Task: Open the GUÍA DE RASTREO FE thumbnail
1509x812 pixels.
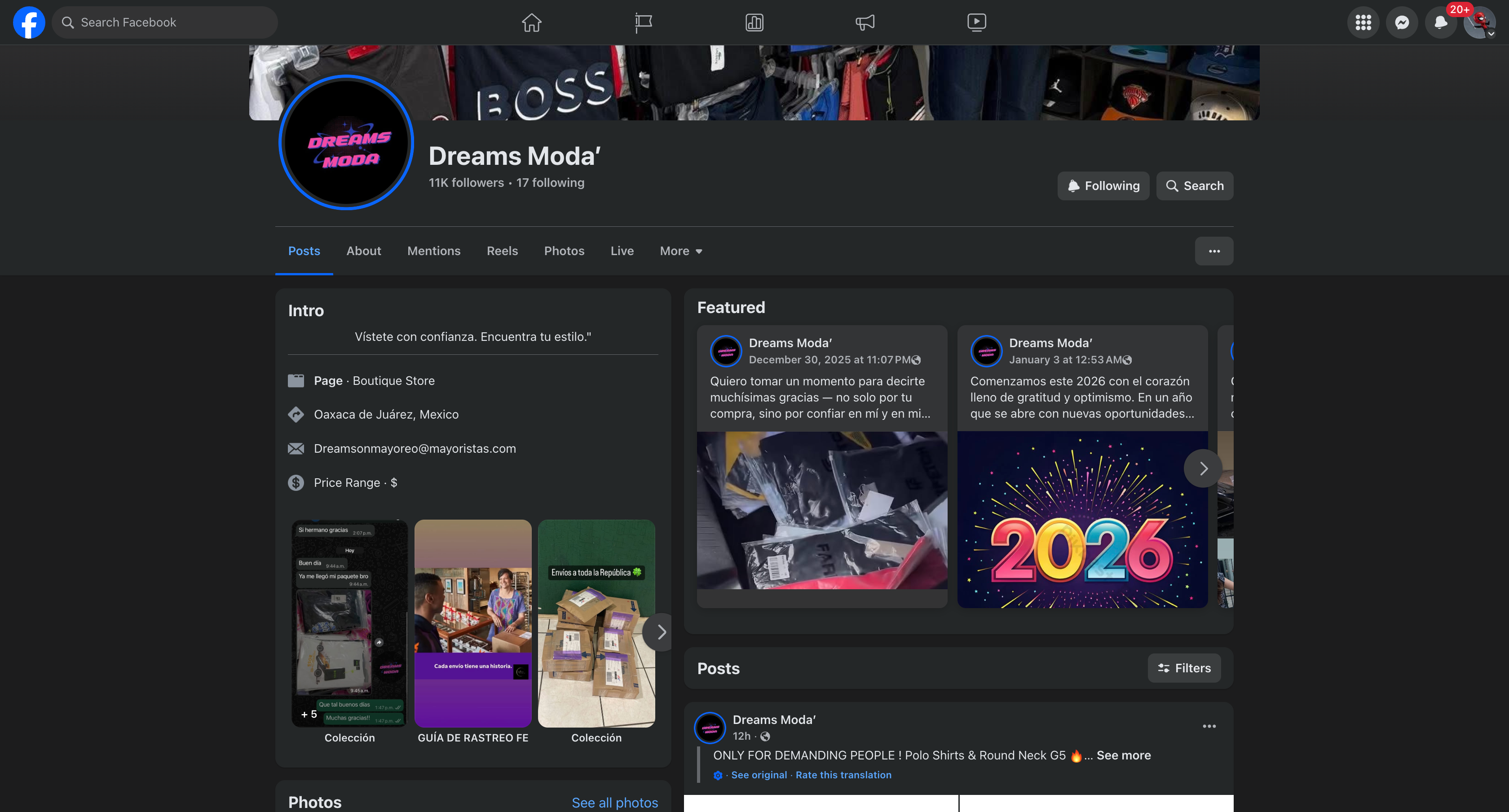Action: coord(473,624)
